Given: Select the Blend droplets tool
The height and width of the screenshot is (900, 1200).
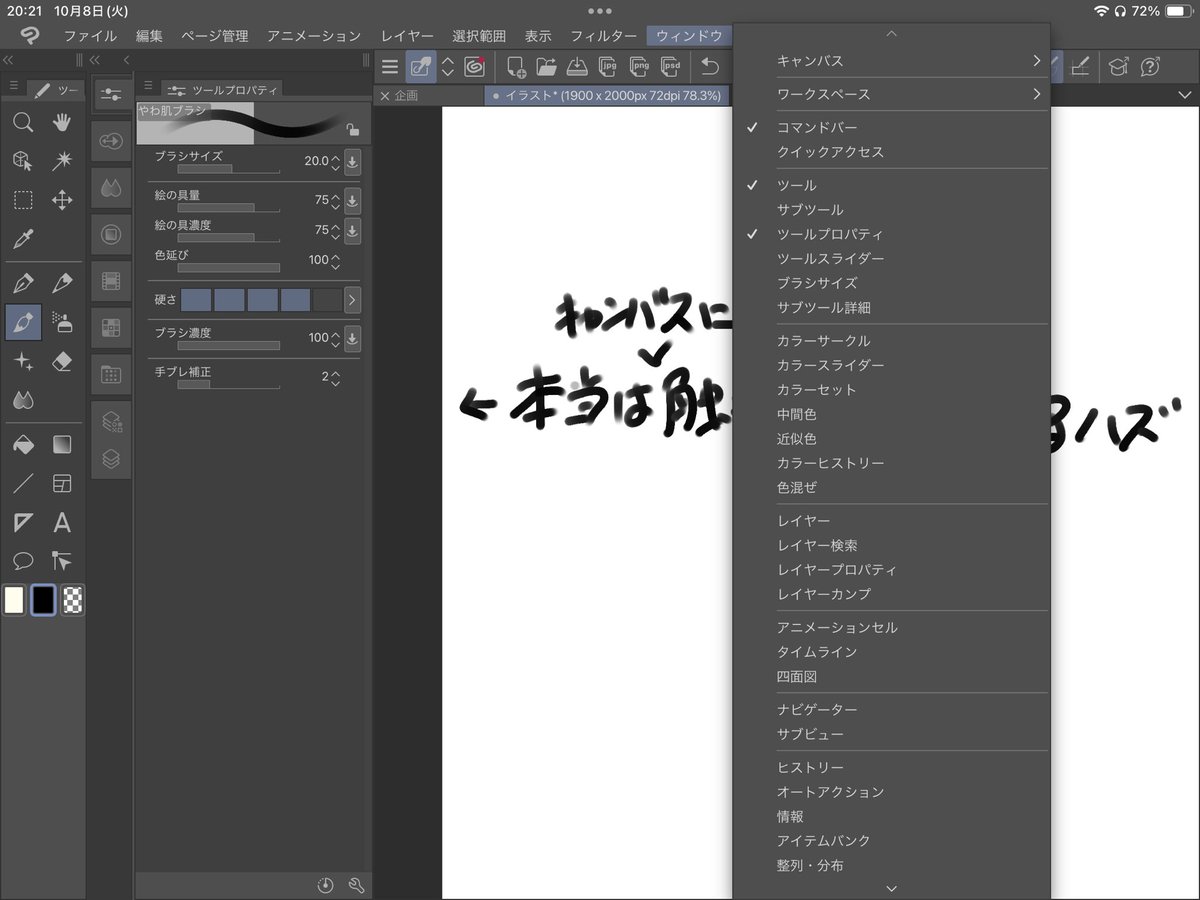Looking at the screenshot, I should (23, 401).
